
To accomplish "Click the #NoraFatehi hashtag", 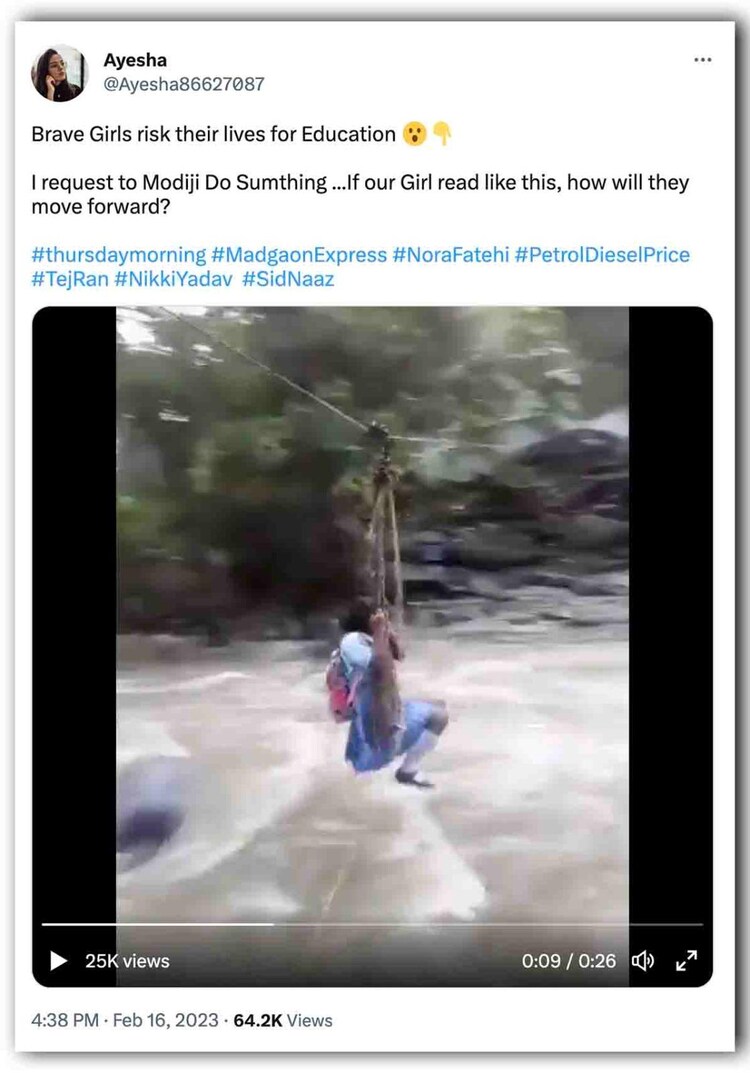I will [450, 255].
